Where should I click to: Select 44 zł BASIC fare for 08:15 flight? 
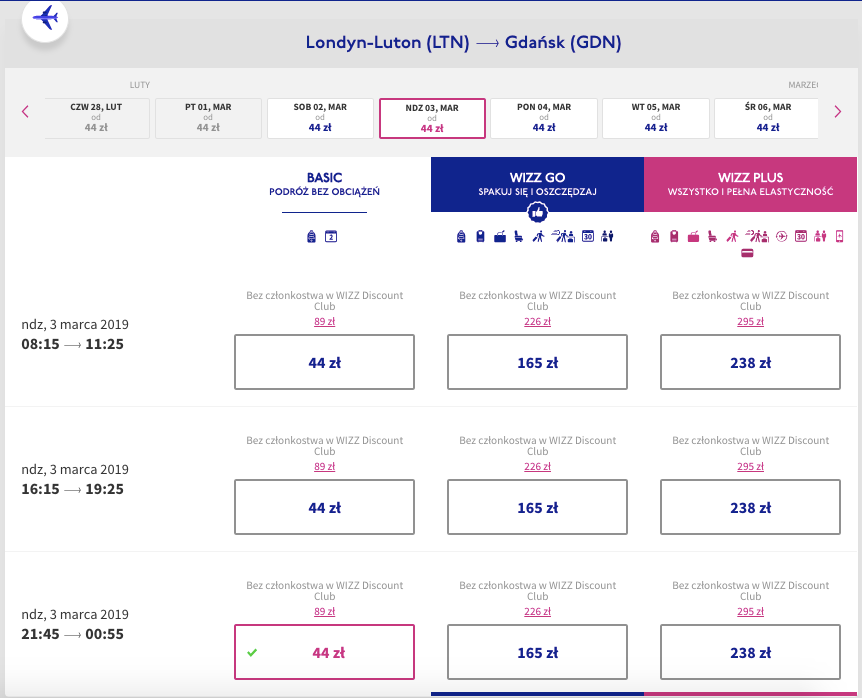click(x=324, y=362)
